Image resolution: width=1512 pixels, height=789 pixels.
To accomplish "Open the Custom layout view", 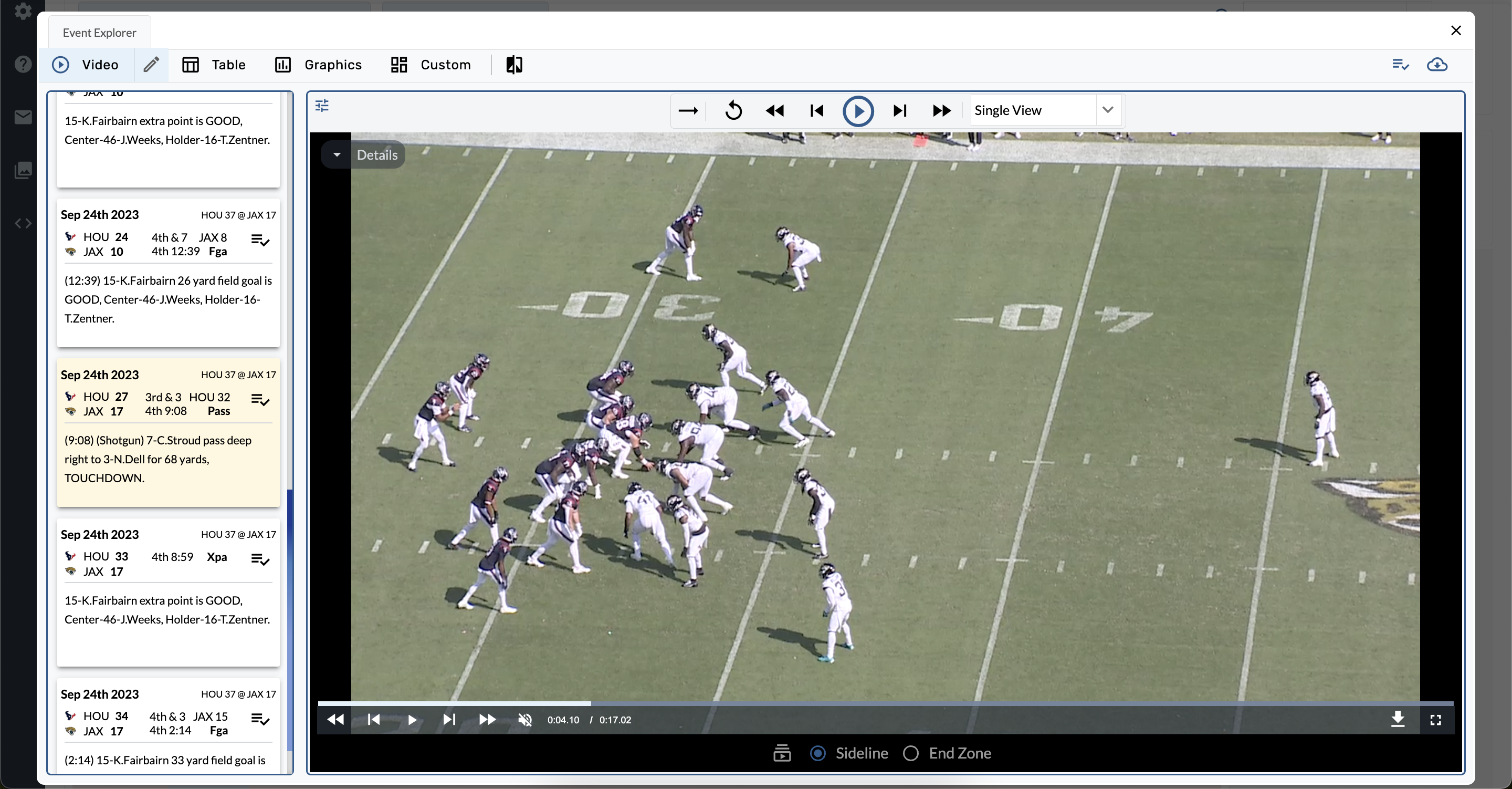I will (x=431, y=65).
